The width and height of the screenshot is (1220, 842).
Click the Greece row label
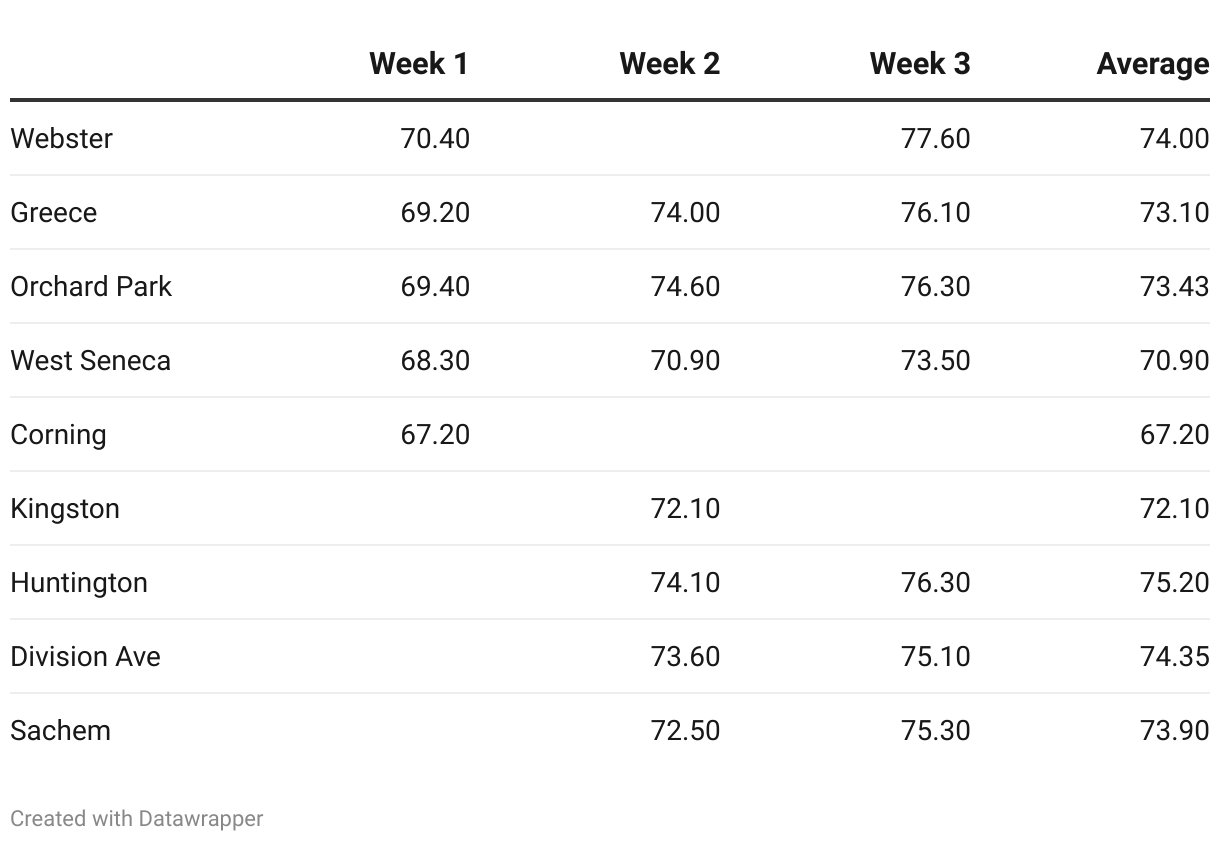pos(54,212)
